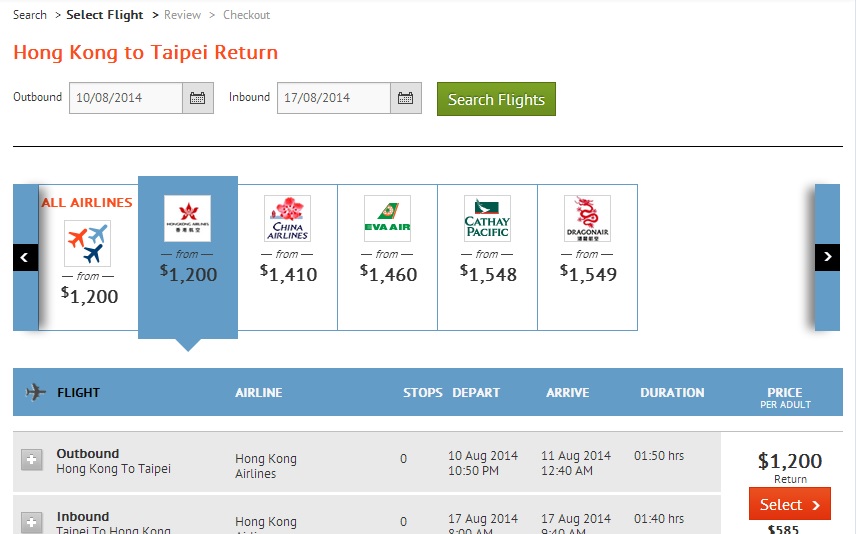Screen dimensions: 856x534
Task: Open the Inbound date calendar picker
Action: click(405, 98)
